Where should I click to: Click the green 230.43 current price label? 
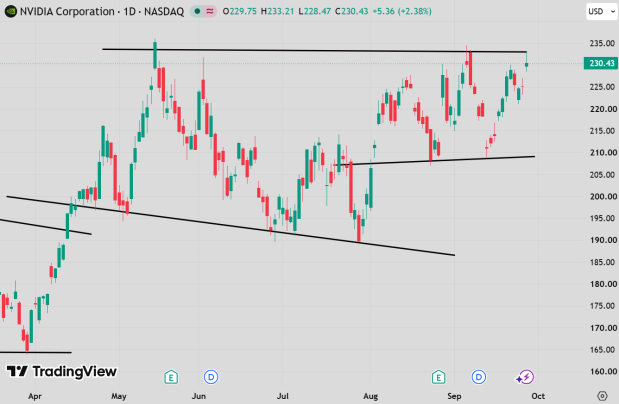pyautogui.click(x=601, y=63)
